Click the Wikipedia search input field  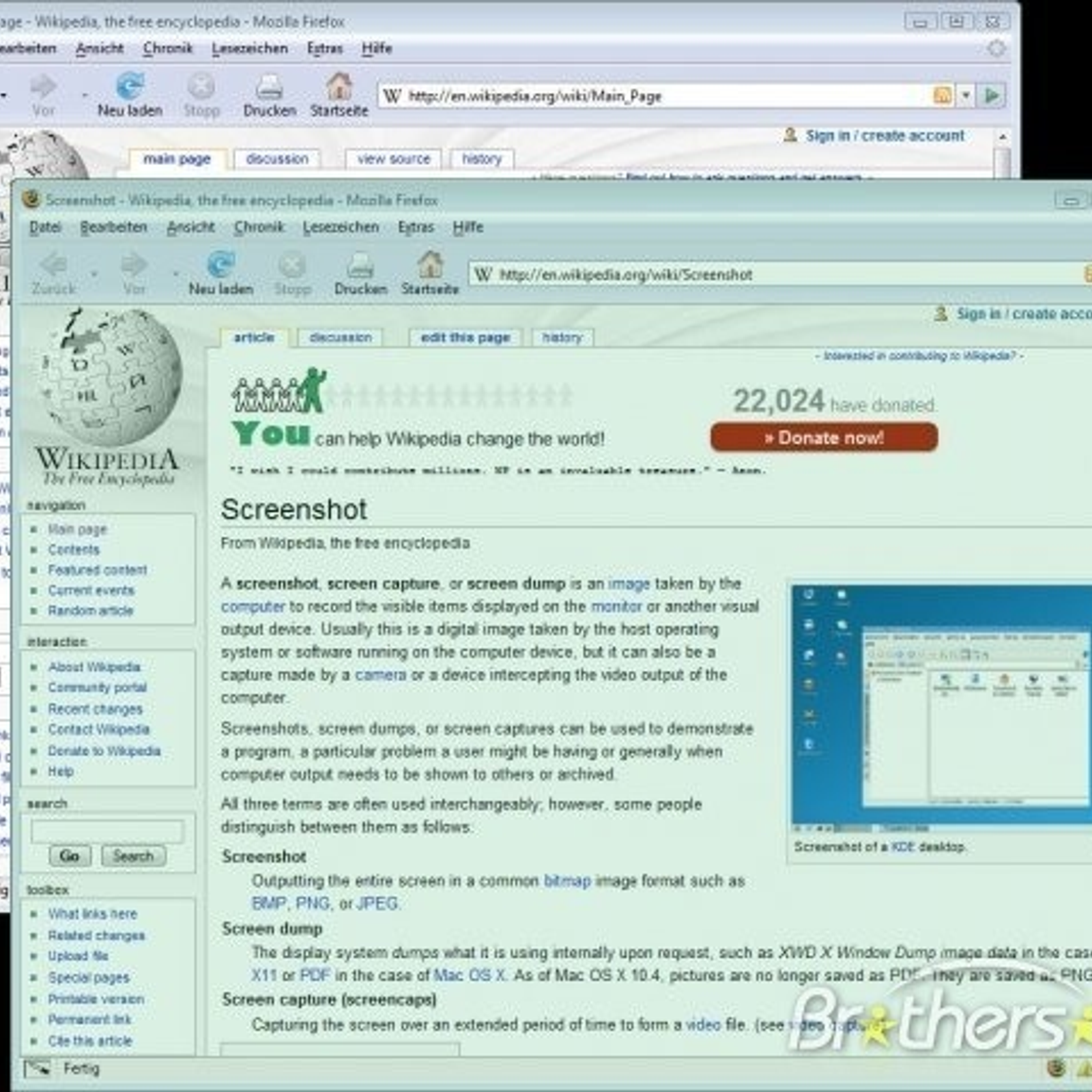point(107,831)
